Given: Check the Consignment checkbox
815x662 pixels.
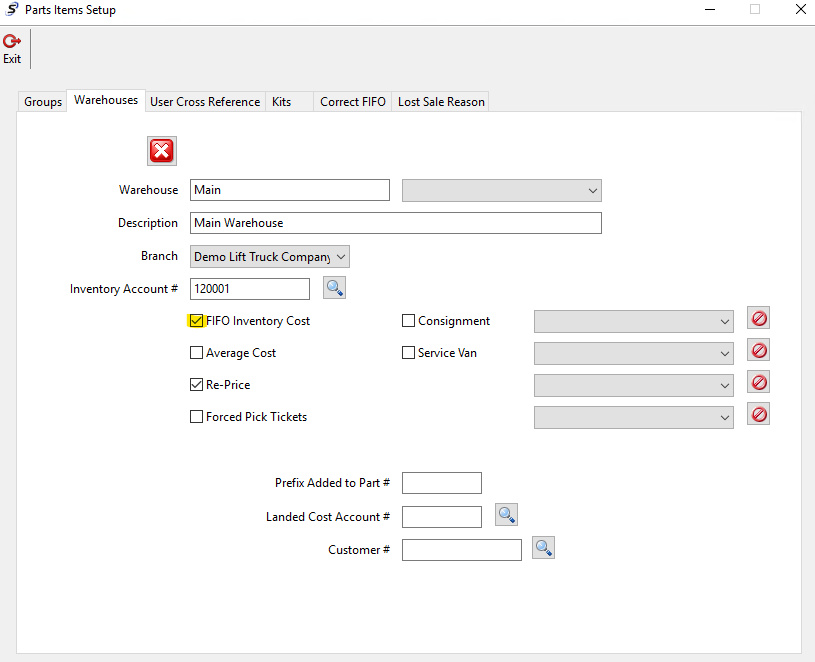Looking at the screenshot, I should pos(409,321).
